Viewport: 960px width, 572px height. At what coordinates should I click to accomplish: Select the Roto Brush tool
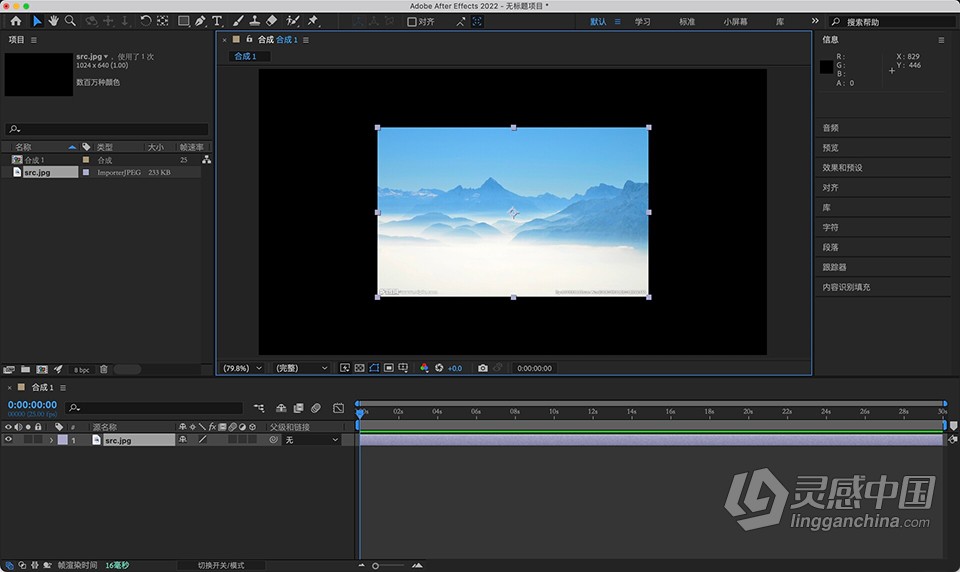tap(293, 21)
